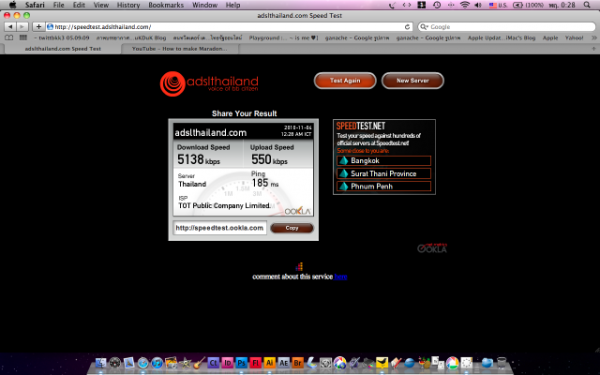Launch Illustrator from the dock
The height and width of the screenshot is (375, 600).
coord(269,362)
